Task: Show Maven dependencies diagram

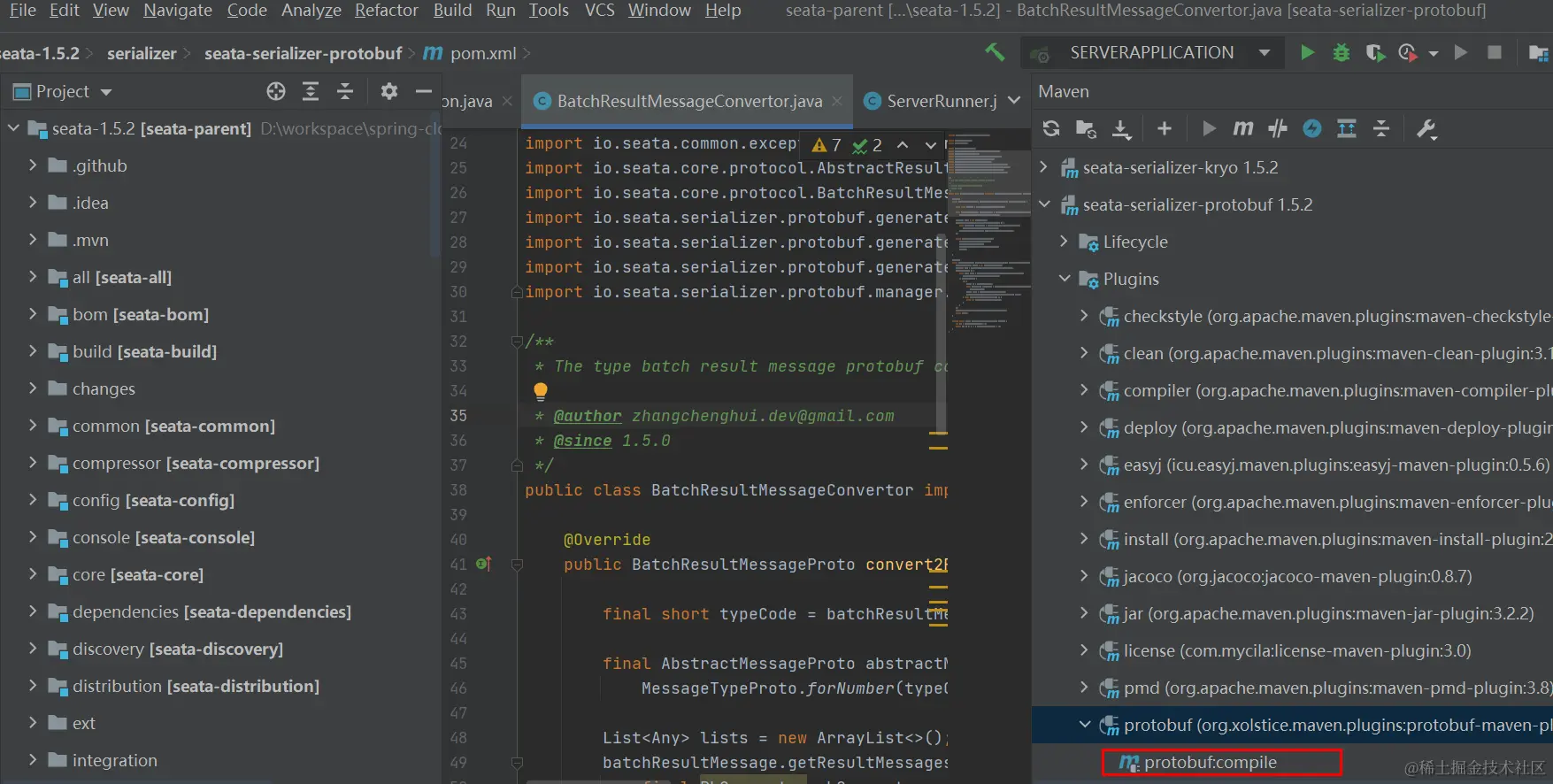Action: (1347, 128)
